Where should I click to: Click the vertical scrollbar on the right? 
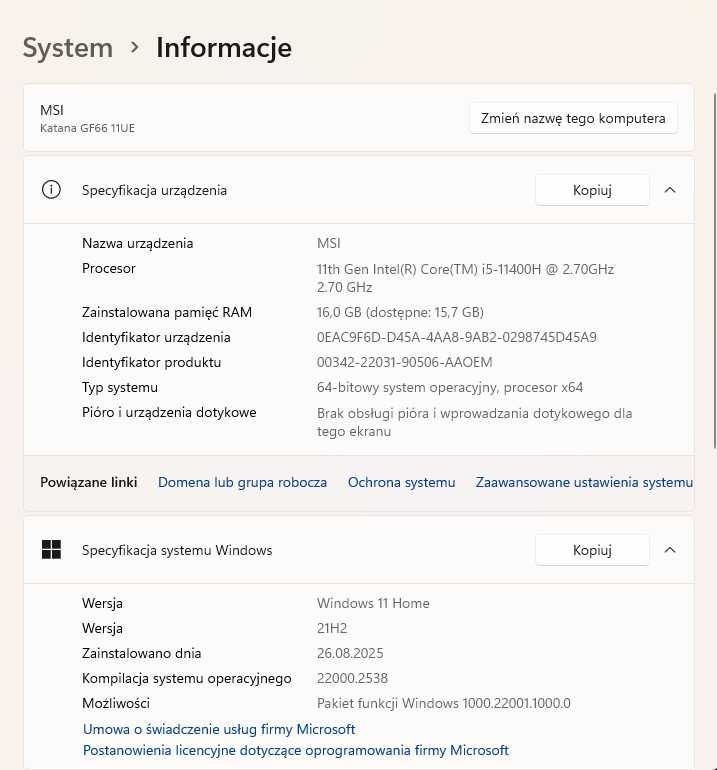tap(715, 270)
